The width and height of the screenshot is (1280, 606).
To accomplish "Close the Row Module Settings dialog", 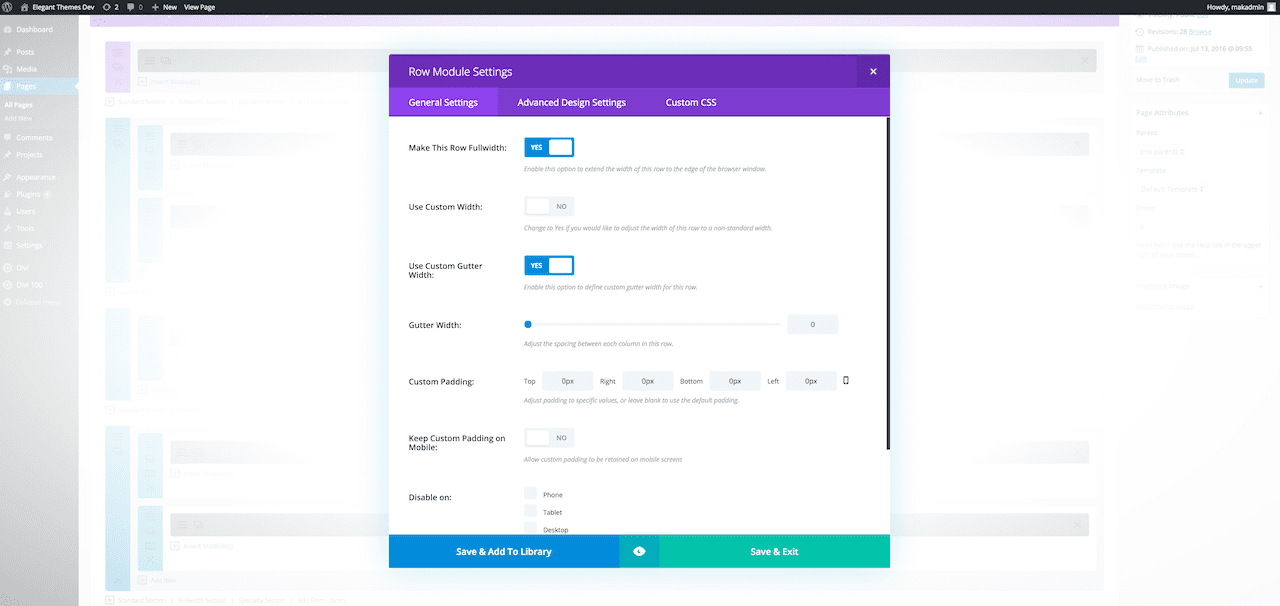I will (x=873, y=72).
